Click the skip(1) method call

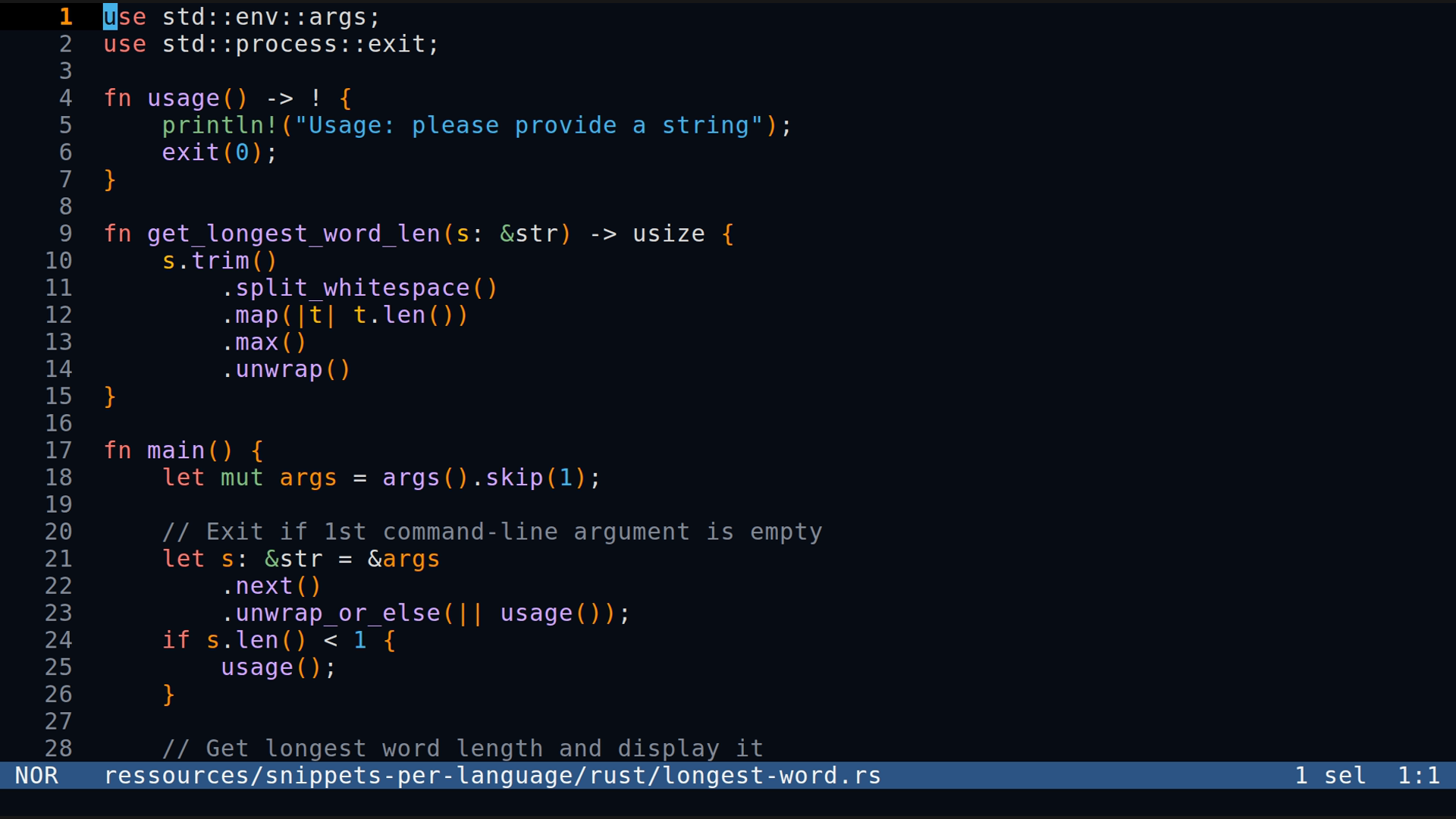[x=535, y=478]
